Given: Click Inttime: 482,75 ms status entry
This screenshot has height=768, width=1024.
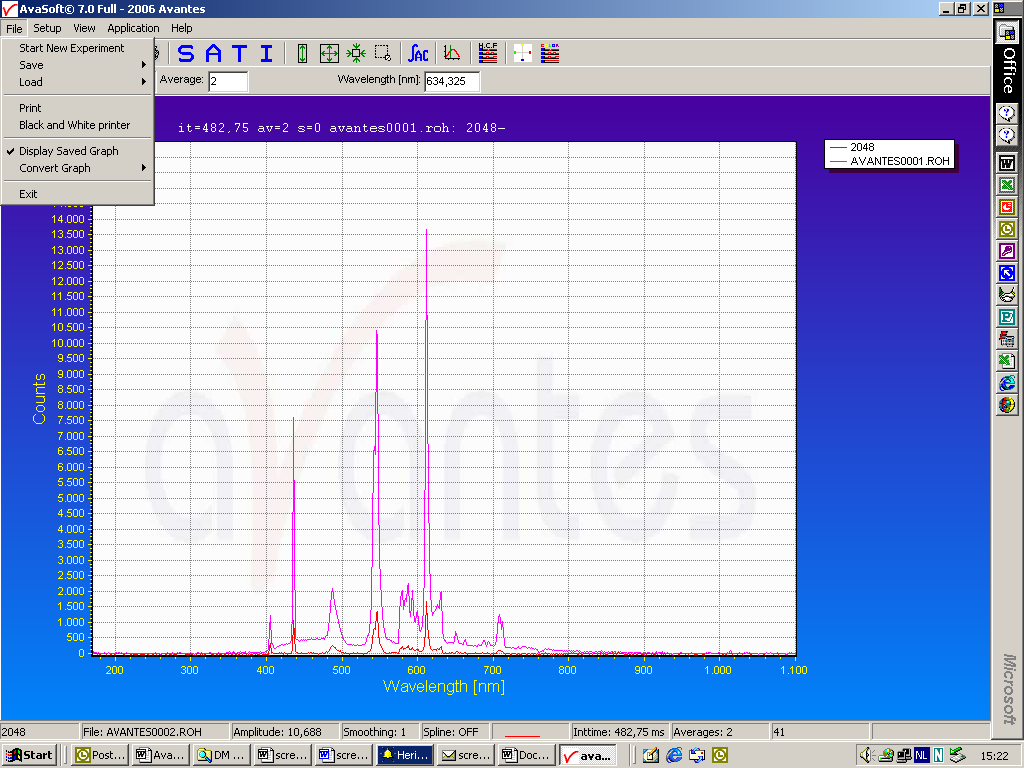Looking at the screenshot, I should [x=619, y=732].
